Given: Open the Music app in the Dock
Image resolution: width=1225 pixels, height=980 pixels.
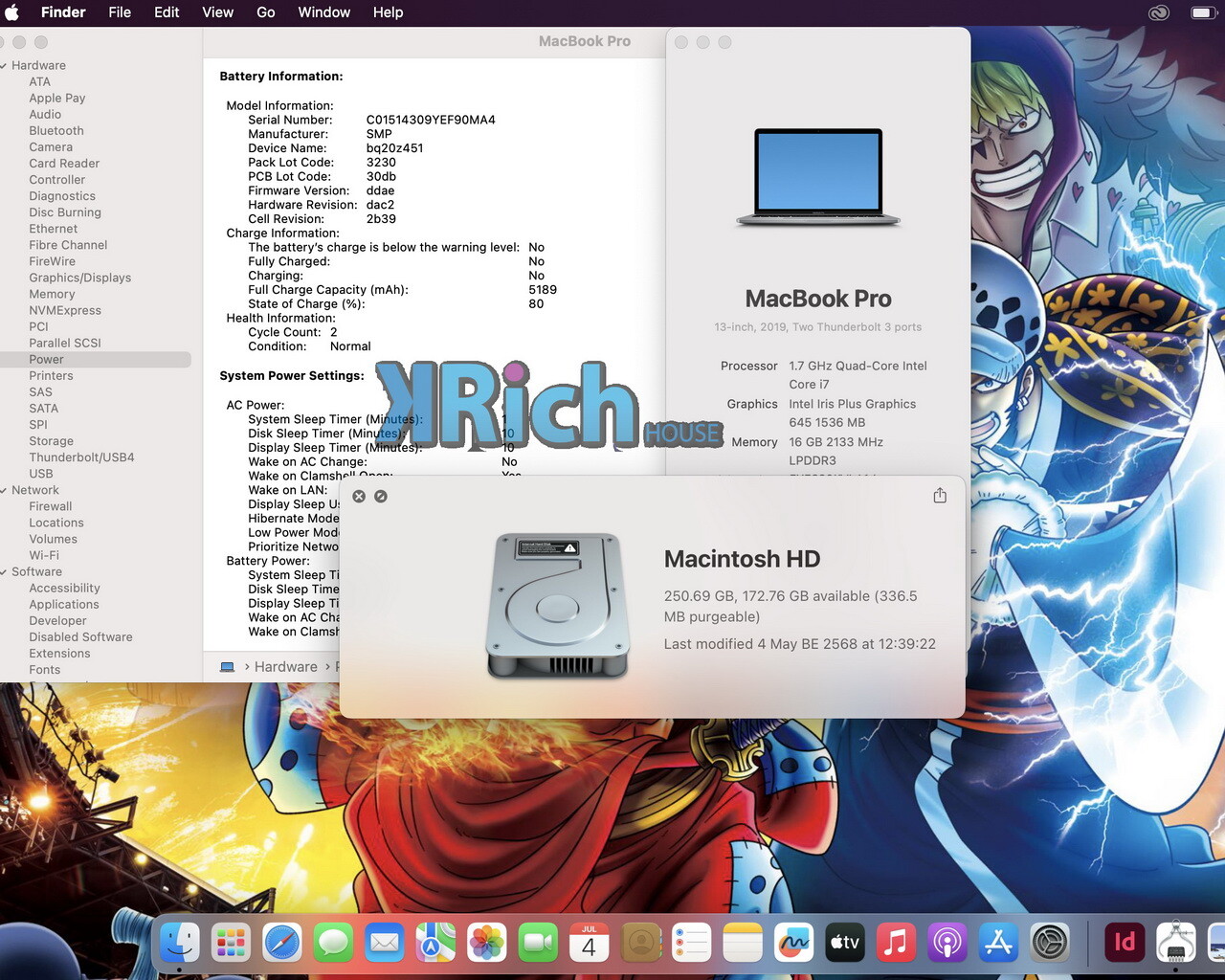Looking at the screenshot, I should coord(897,944).
